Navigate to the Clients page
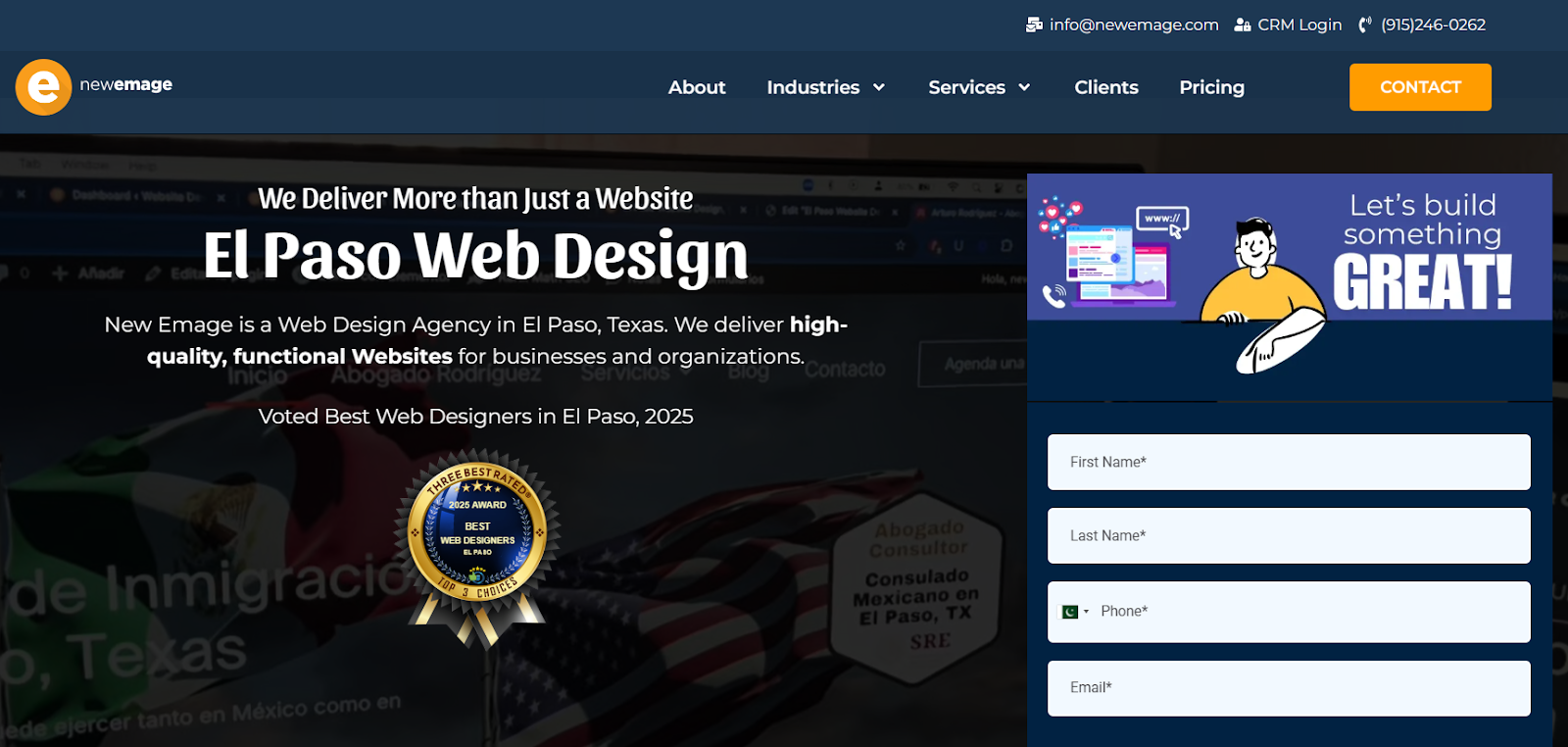Image resolution: width=1568 pixels, height=747 pixels. (x=1106, y=87)
